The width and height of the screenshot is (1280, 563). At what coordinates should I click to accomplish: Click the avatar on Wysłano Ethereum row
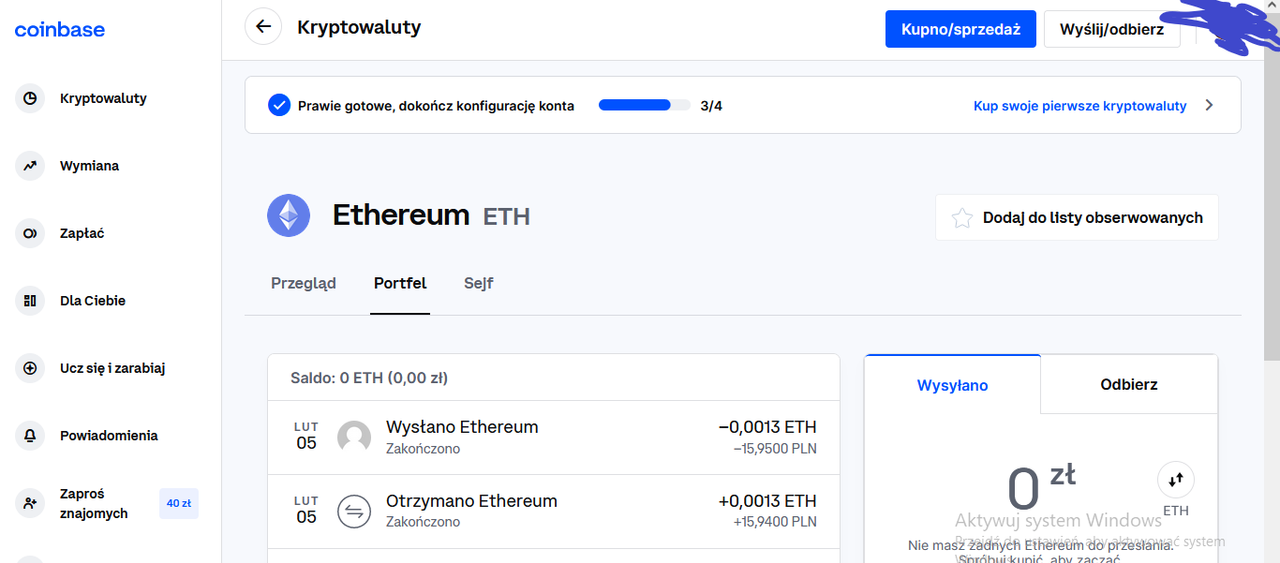coord(354,437)
